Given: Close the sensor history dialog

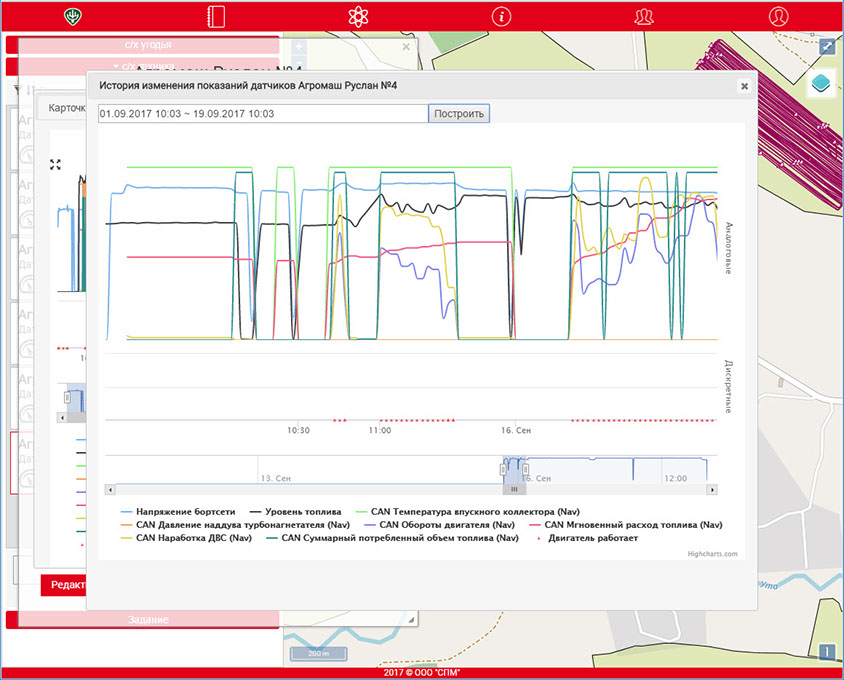Looking at the screenshot, I should (x=744, y=86).
